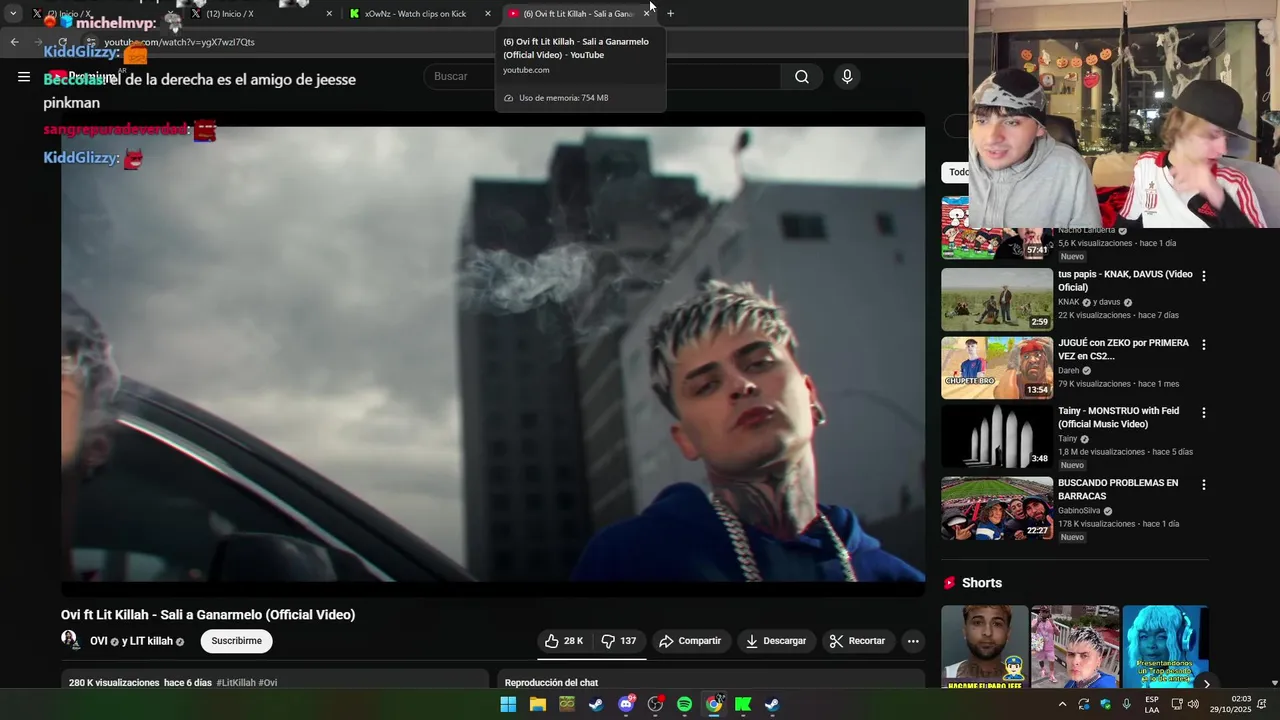Click the #Ovi hashtag

point(268,683)
